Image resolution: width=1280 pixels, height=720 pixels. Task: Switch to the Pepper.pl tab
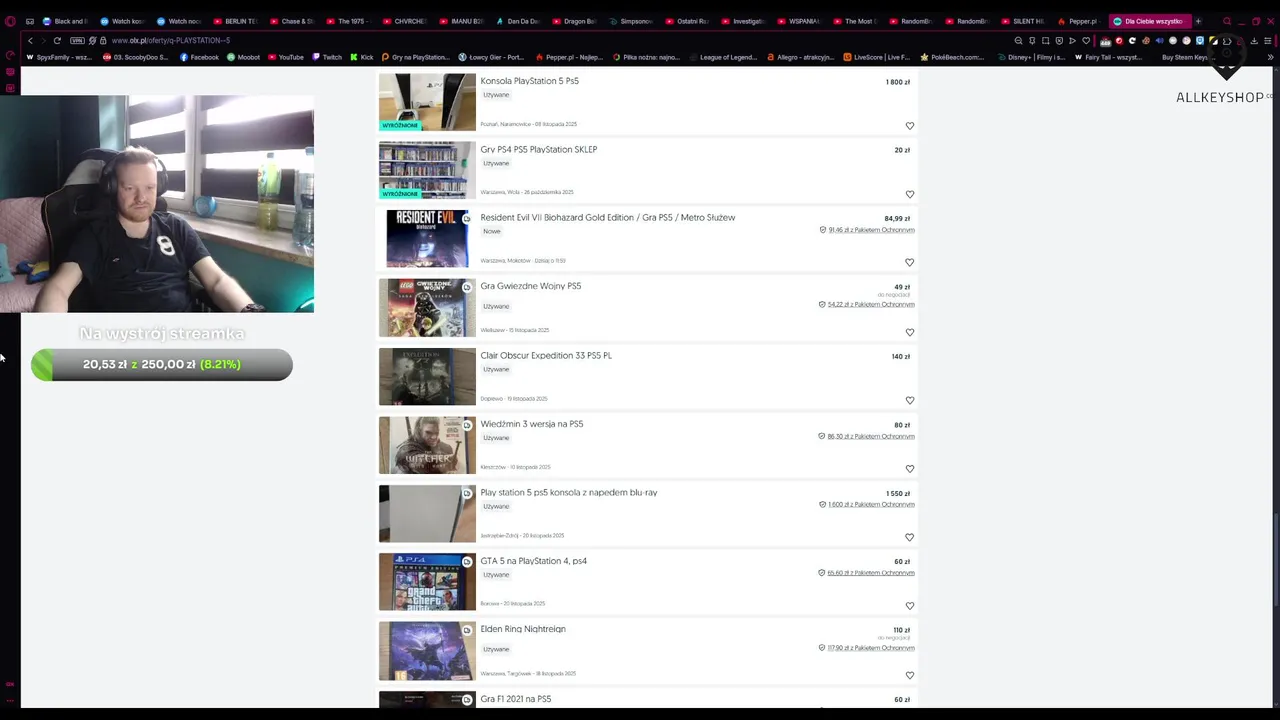pyautogui.click(x=1078, y=21)
